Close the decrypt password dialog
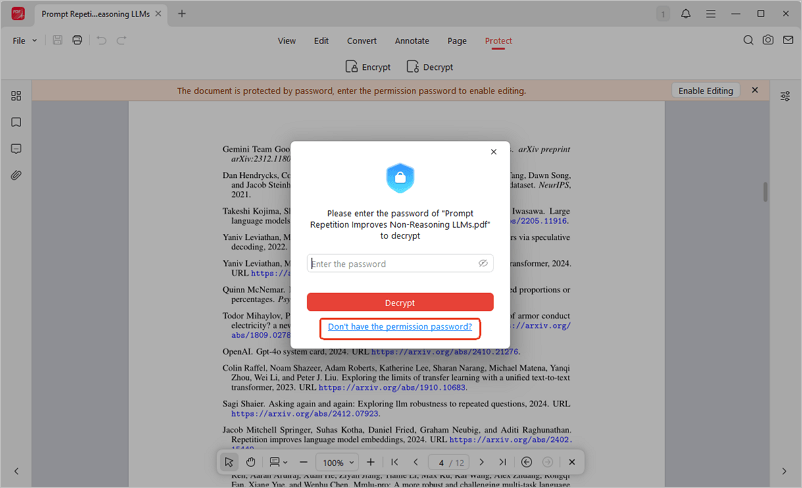 (x=493, y=151)
